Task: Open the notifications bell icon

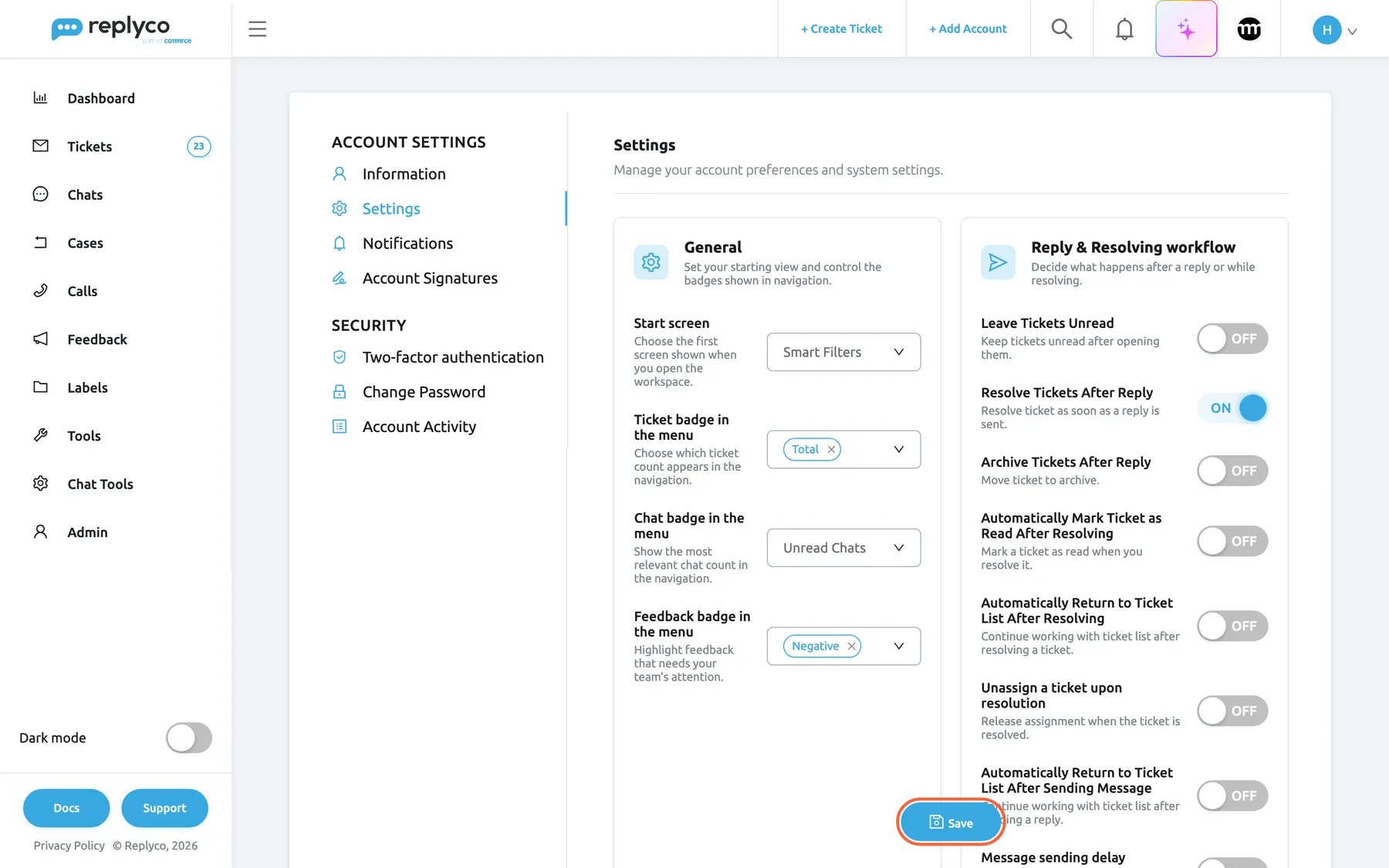Action: [x=1124, y=29]
